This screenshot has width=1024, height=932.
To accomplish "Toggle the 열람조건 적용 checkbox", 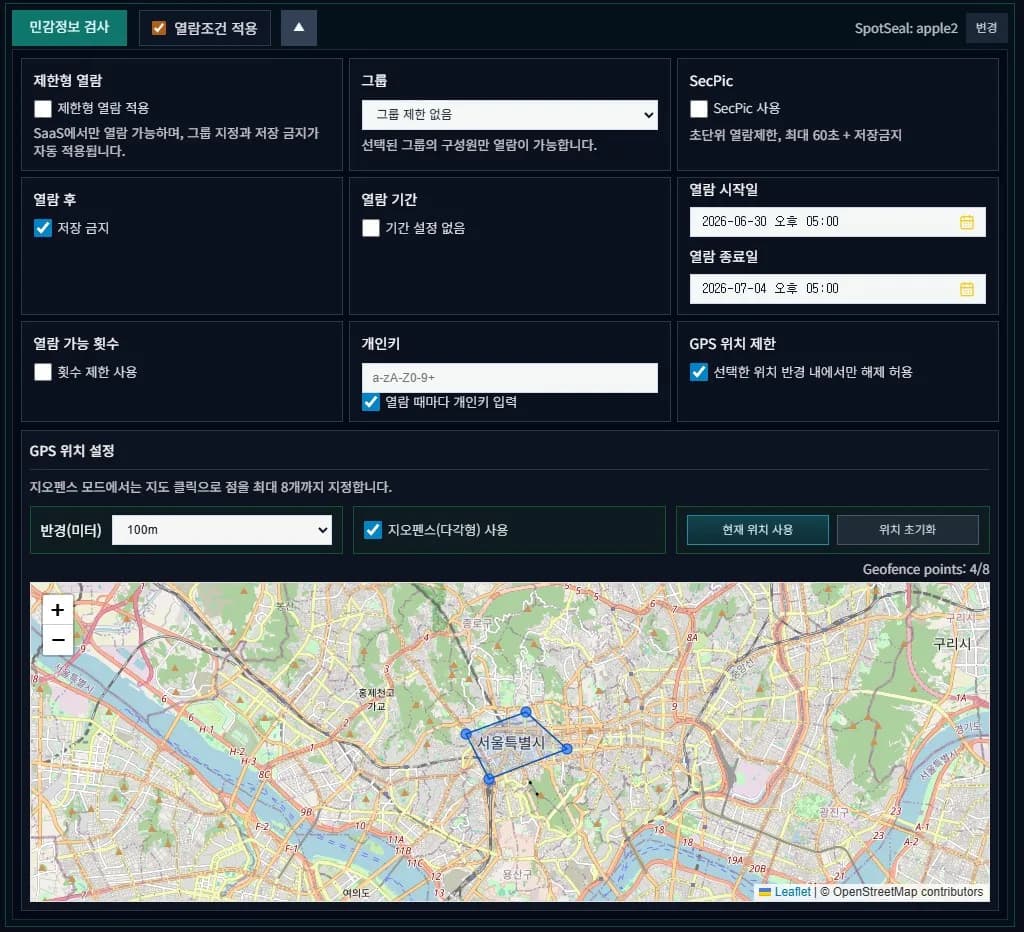I will pyautogui.click(x=159, y=27).
